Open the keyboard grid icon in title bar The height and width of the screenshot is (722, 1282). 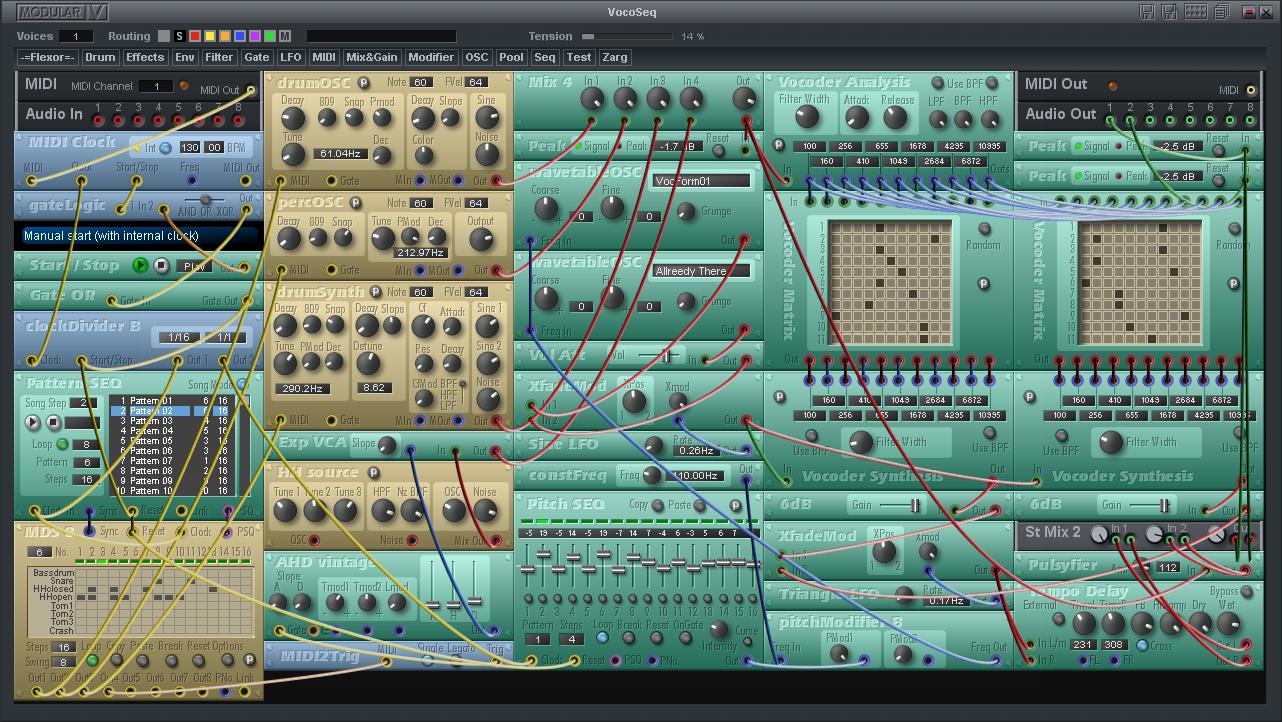[x=1194, y=12]
